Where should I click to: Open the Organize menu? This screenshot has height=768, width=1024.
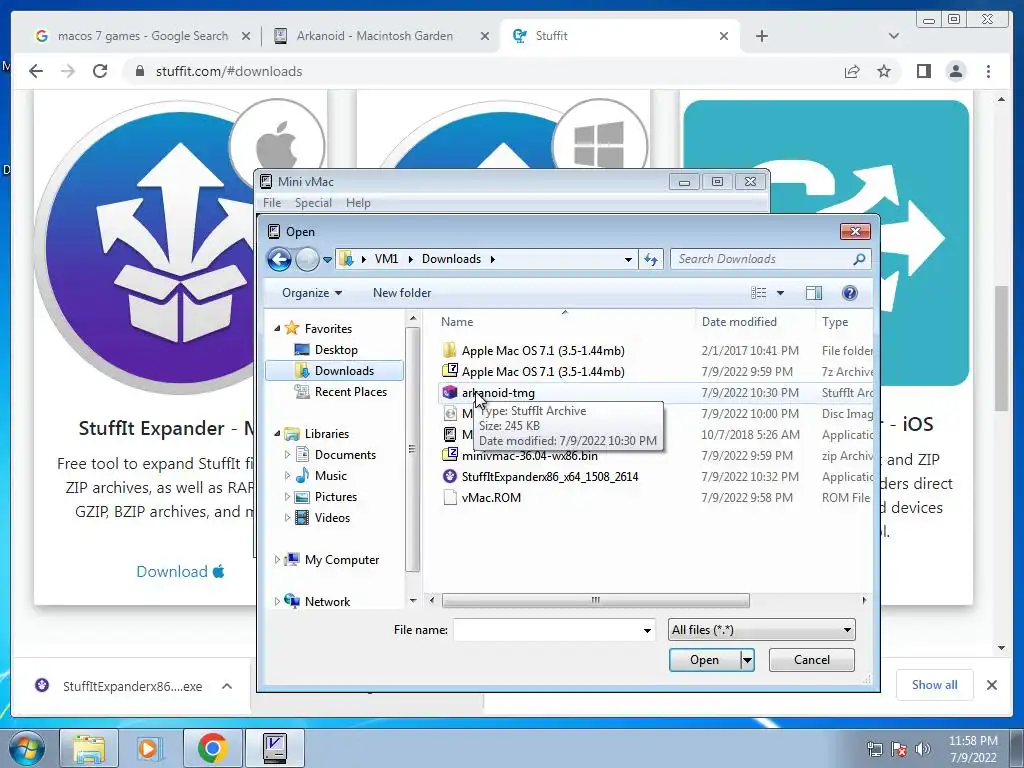[312, 293]
